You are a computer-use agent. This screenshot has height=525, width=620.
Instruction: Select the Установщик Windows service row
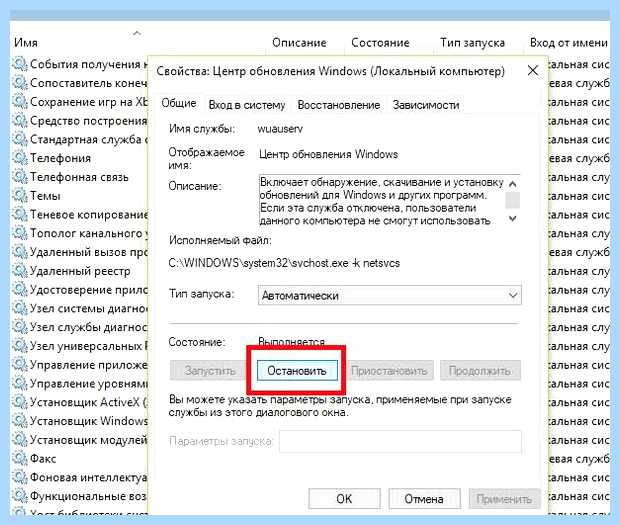tap(80, 421)
